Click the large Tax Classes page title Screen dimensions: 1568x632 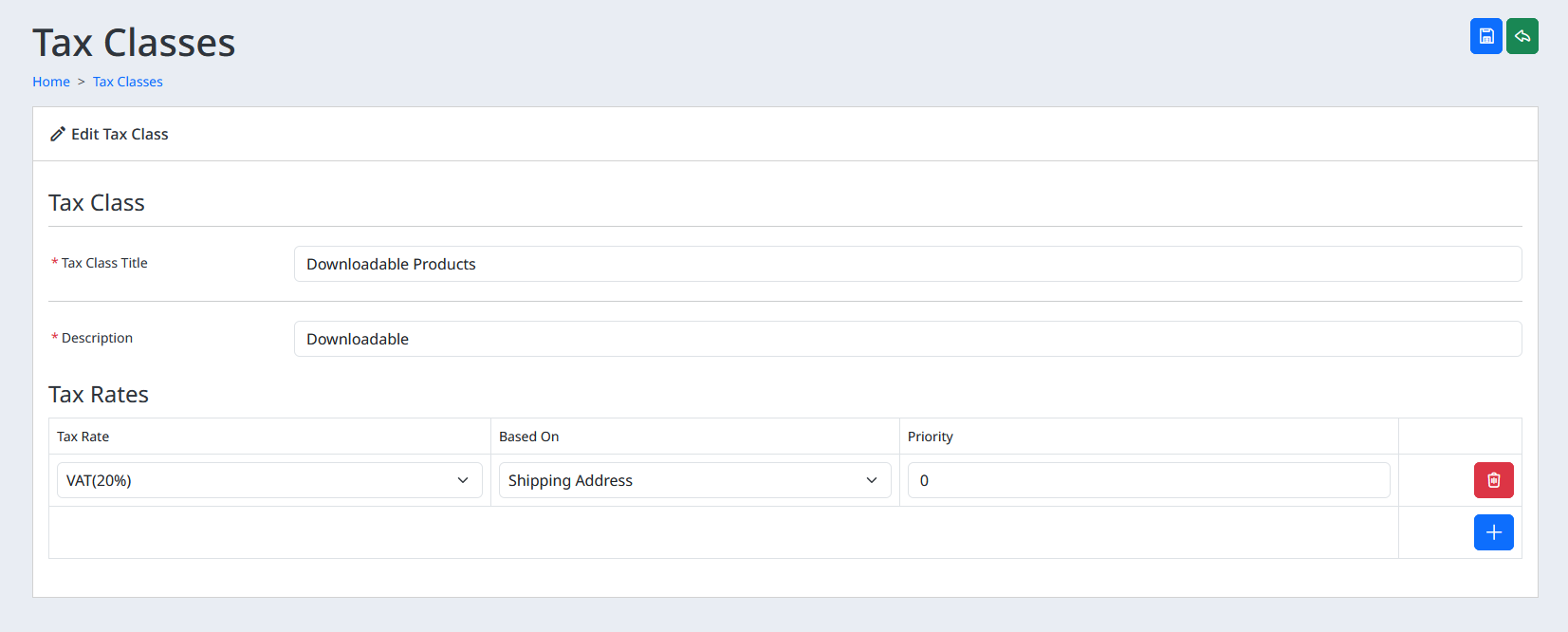pyautogui.click(x=134, y=43)
